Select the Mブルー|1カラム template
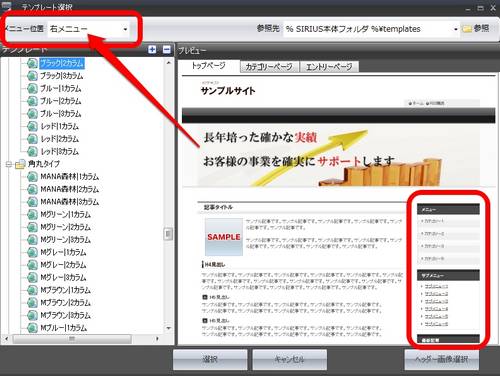 pyautogui.click(x=64, y=328)
